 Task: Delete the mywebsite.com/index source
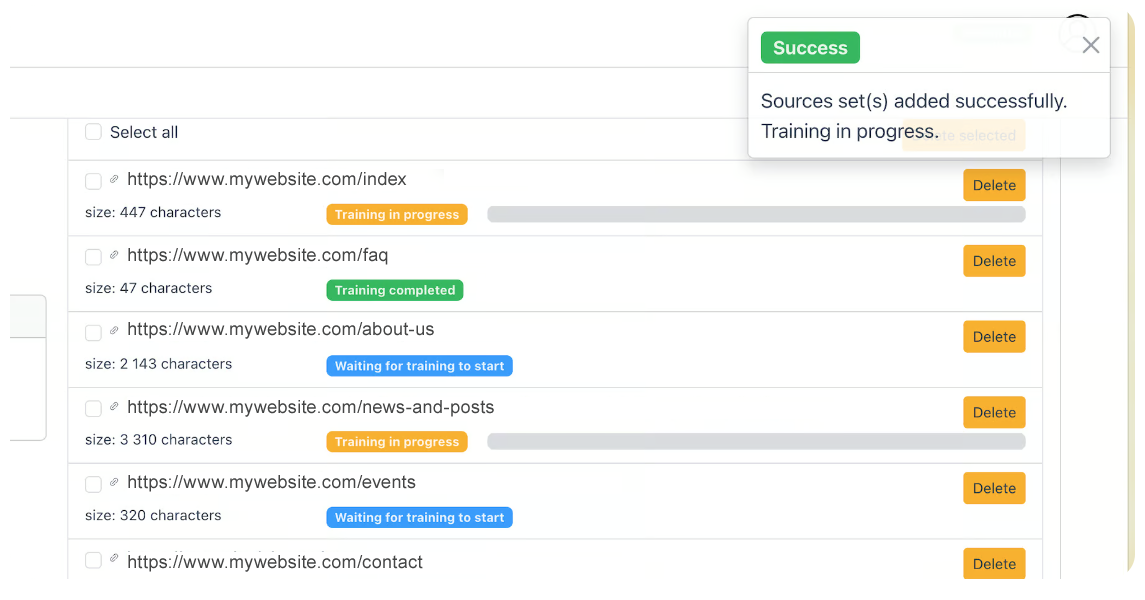tap(994, 185)
